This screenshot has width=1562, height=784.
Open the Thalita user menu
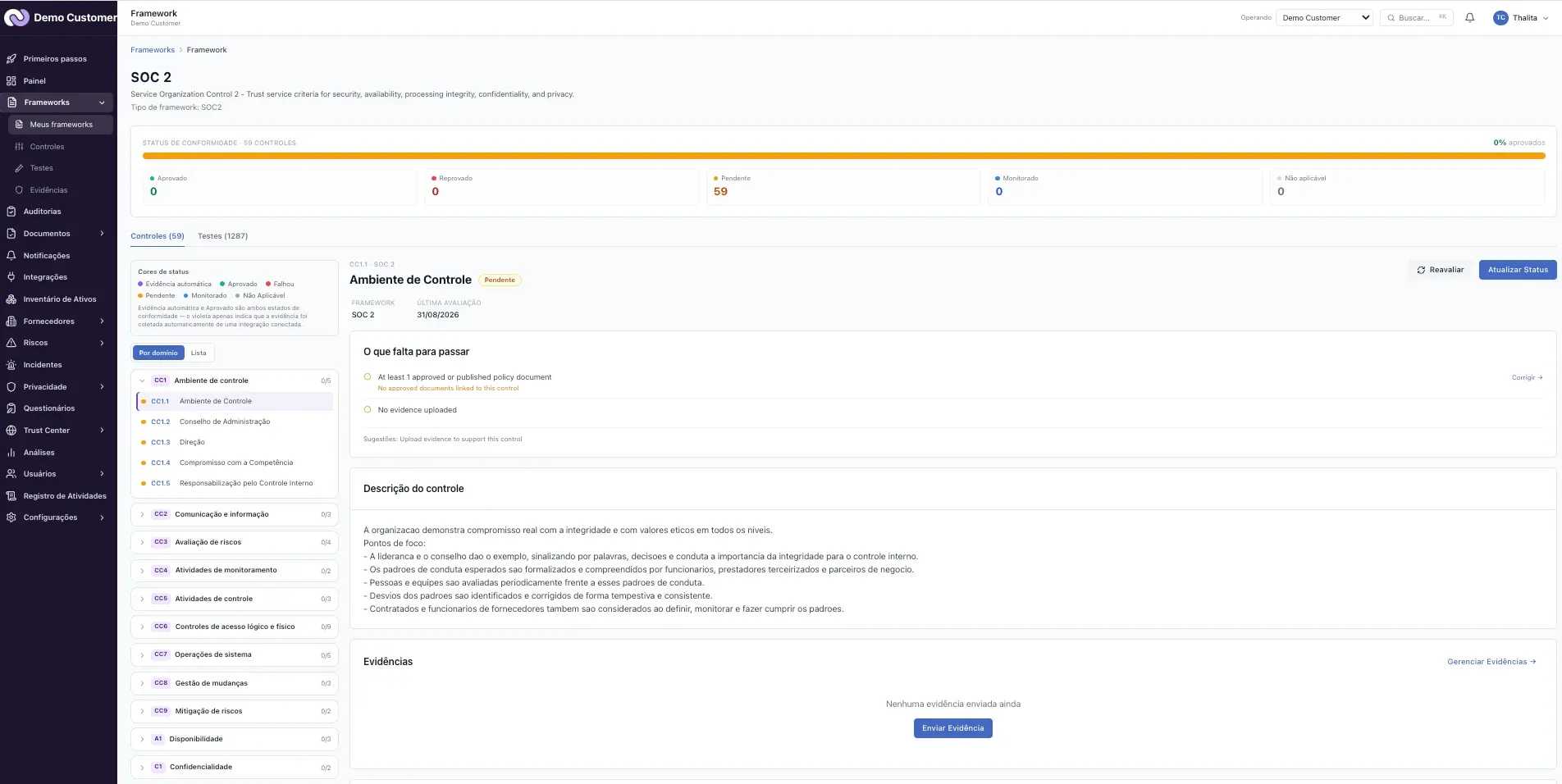click(1521, 17)
